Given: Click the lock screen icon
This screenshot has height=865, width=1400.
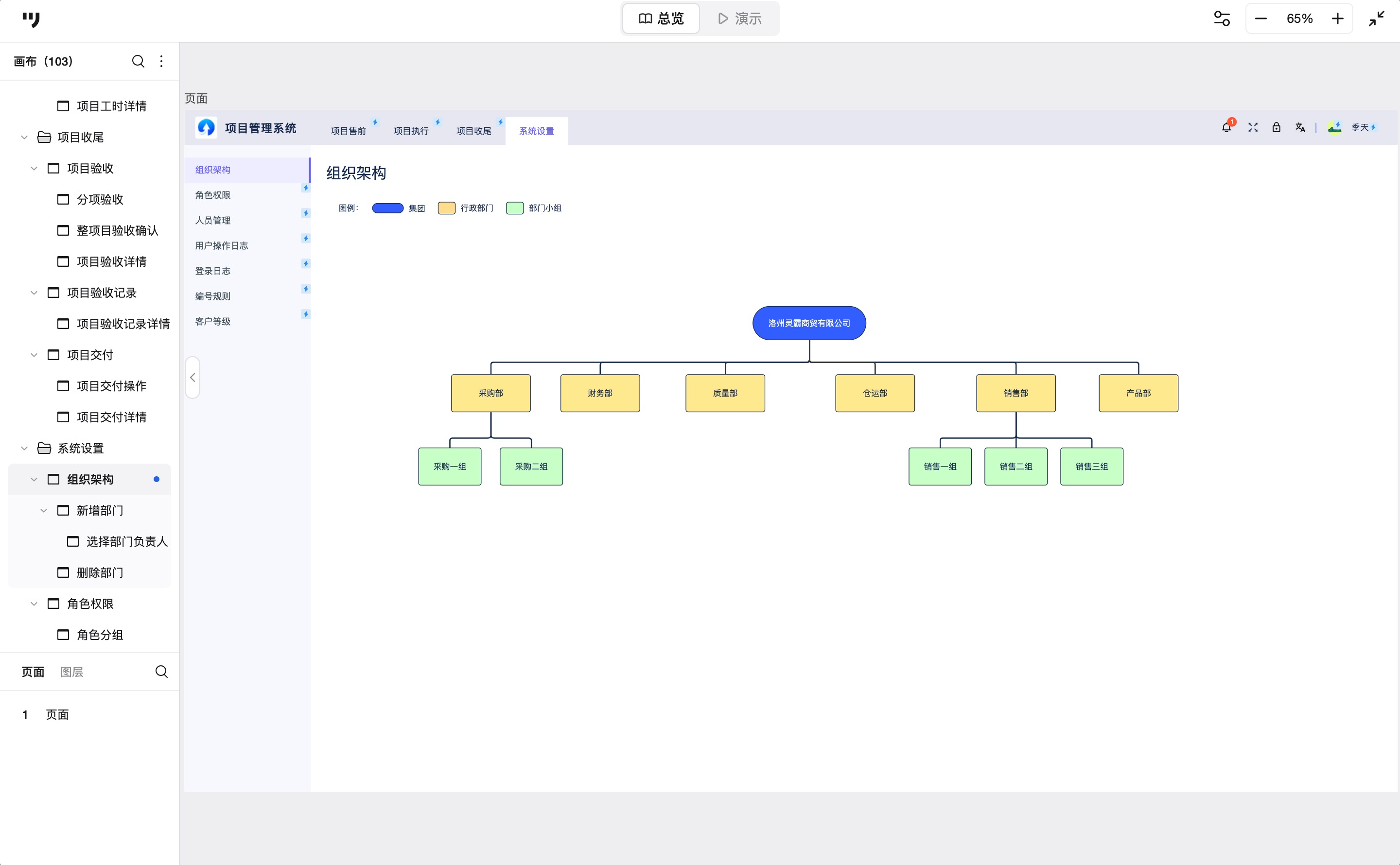Looking at the screenshot, I should click(1276, 127).
